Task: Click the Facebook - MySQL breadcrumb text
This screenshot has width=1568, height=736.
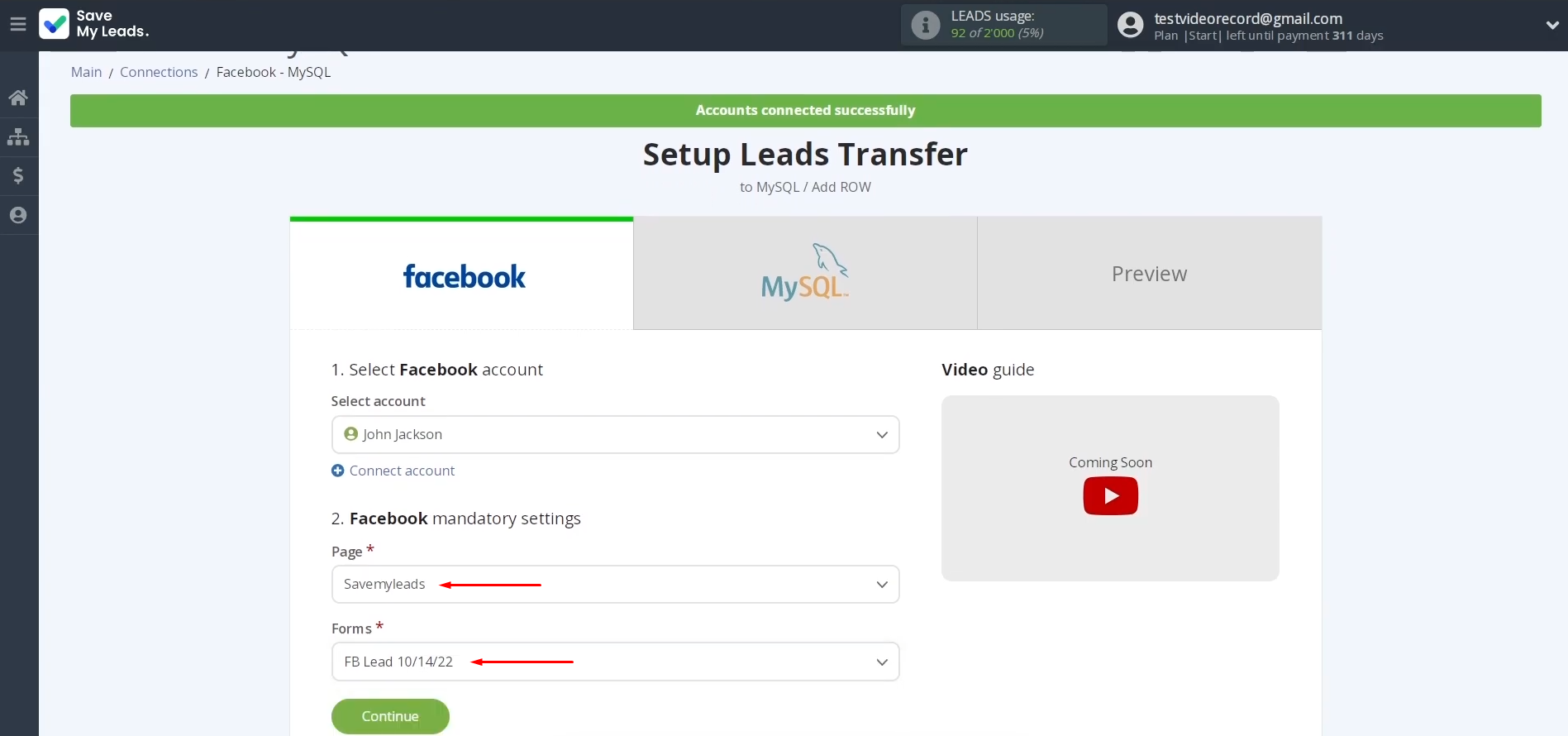Action: [x=274, y=72]
